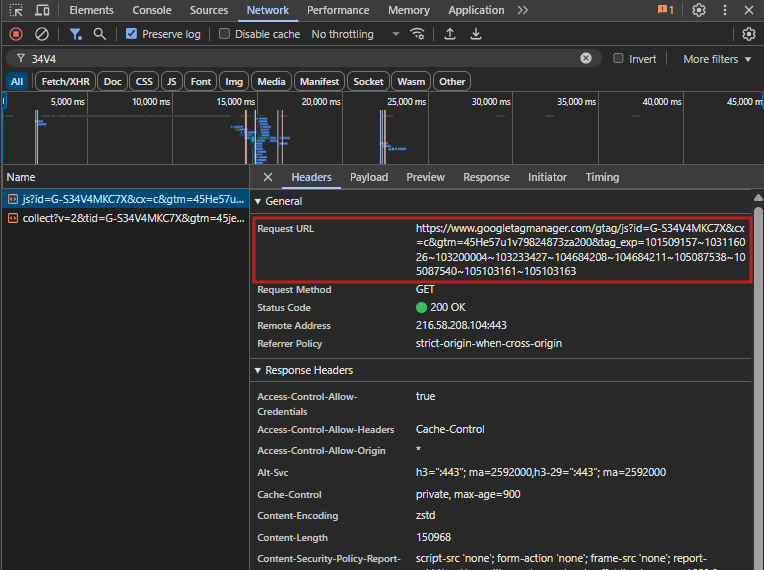Open the No throttling dropdown
The height and width of the screenshot is (570, 764).
355,34
